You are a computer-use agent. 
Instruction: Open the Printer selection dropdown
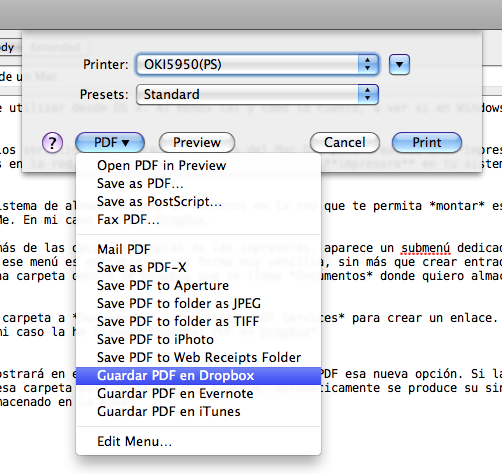(x=257, y=64)
